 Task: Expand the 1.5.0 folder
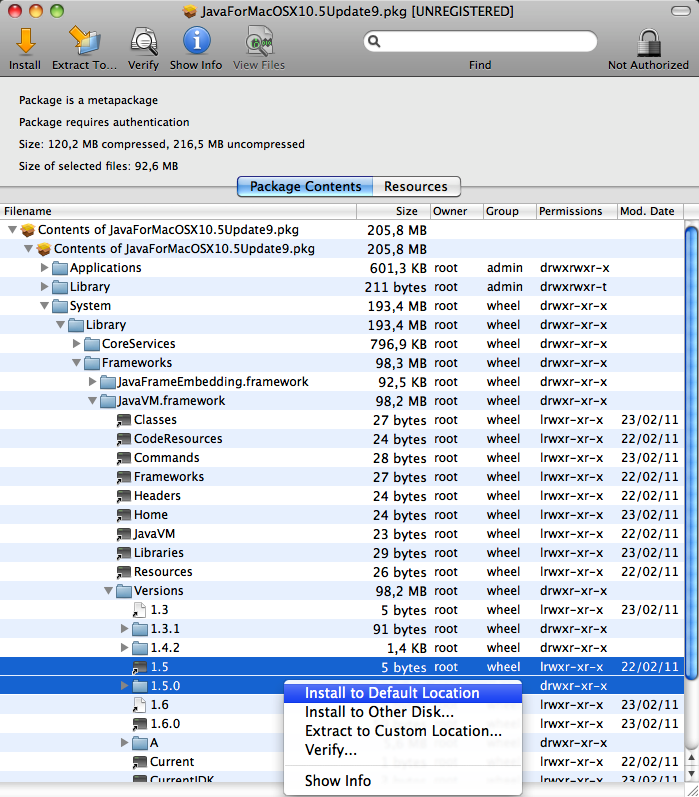[x=125, y=686]
